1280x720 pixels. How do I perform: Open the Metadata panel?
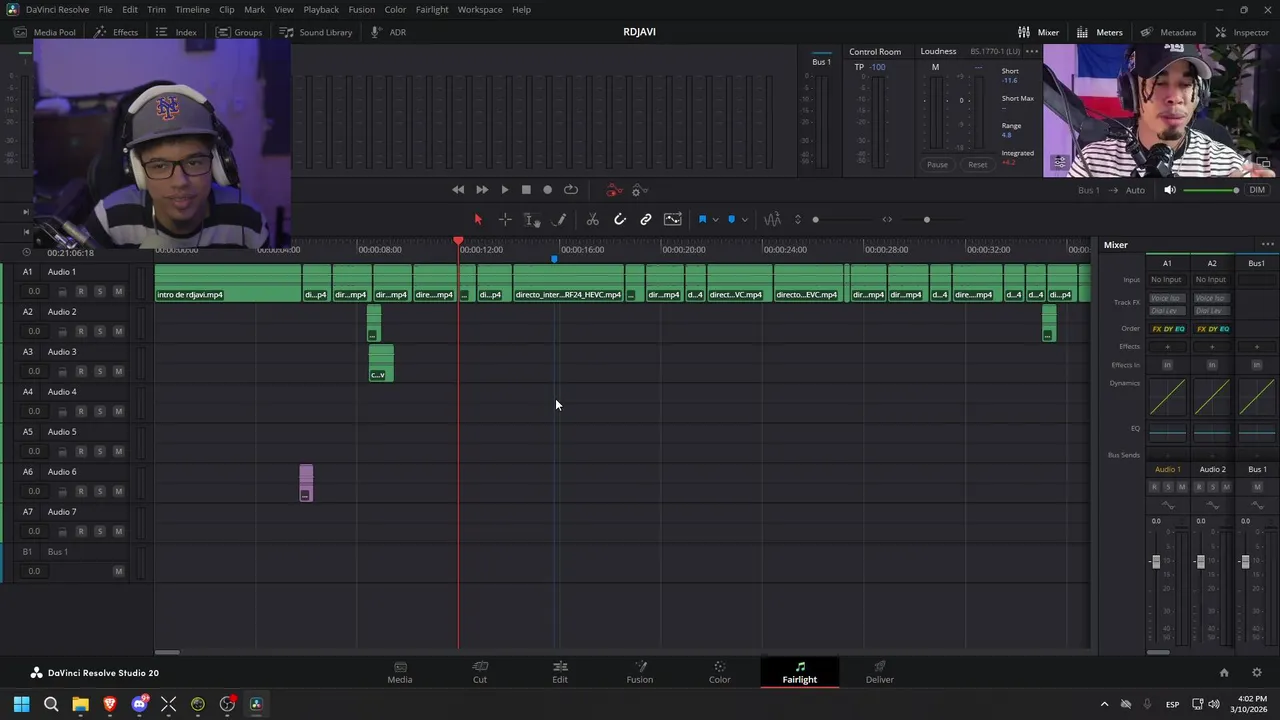click(x=1168, y=32)
